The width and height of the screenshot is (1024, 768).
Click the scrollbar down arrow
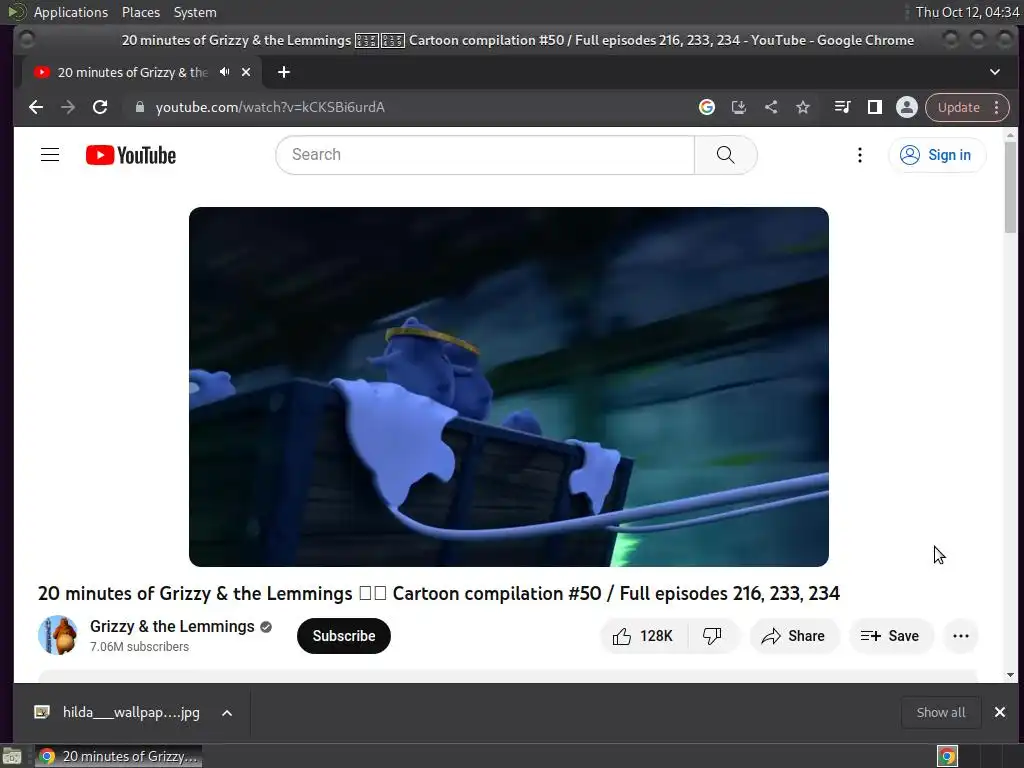point(1010,675)
